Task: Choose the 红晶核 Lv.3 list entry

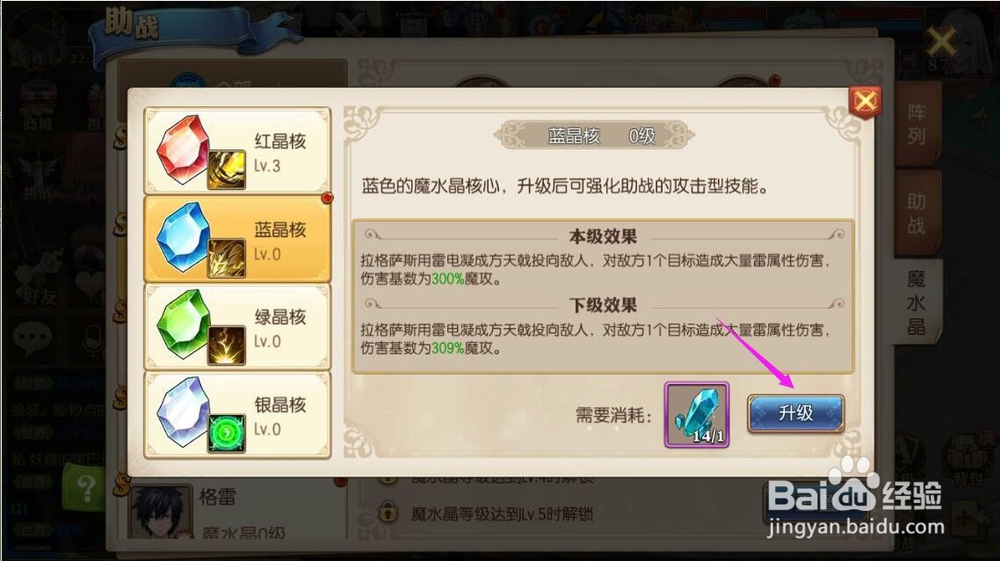Action: coord(238,151)
